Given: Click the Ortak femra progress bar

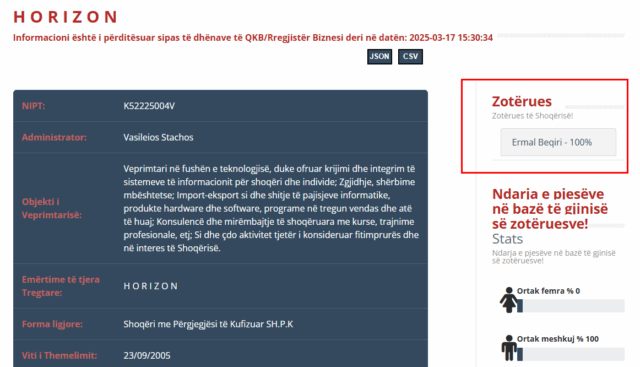Looking at the screenshot, I should 571,306.
